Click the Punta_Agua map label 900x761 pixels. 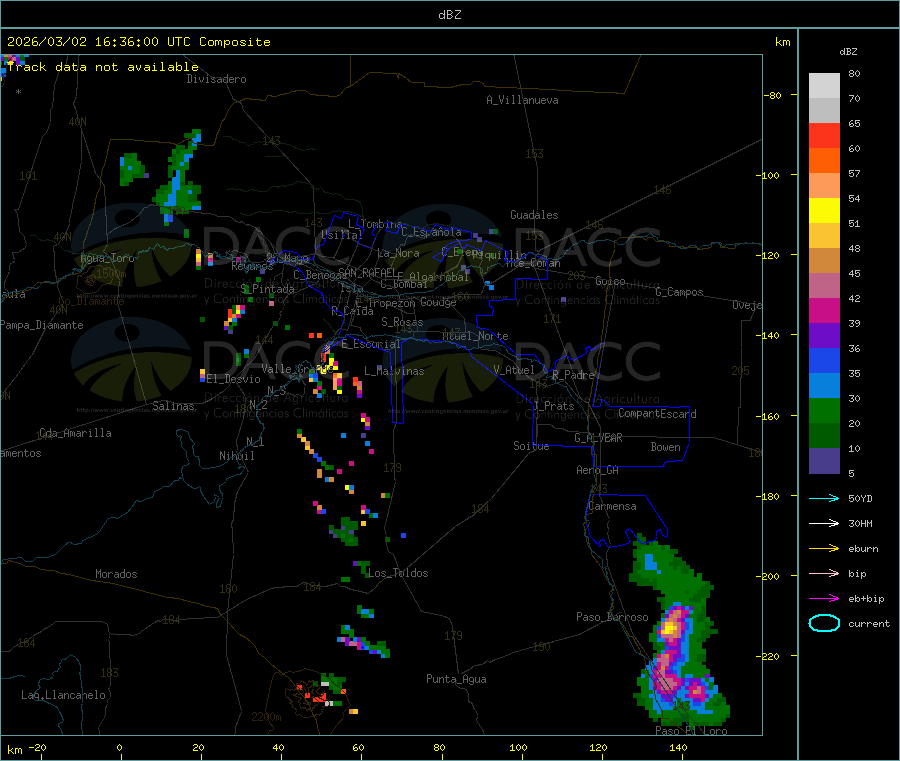[456, 679]
